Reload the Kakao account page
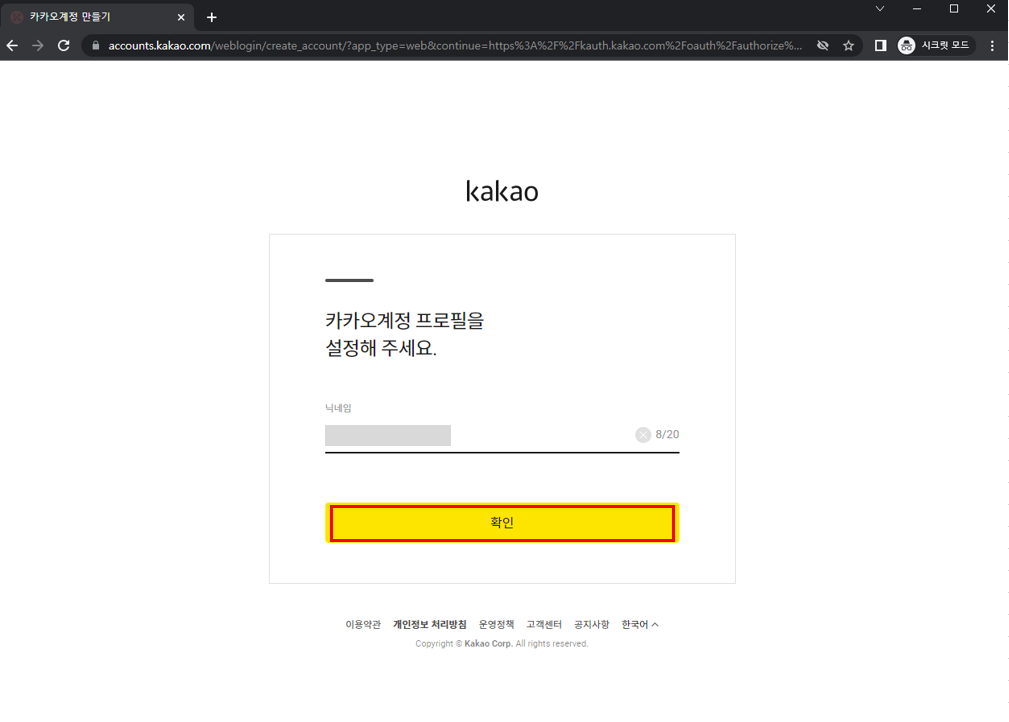Image resolution: width=1009 pixels, height=722 pixels. (x=64, y=46)
